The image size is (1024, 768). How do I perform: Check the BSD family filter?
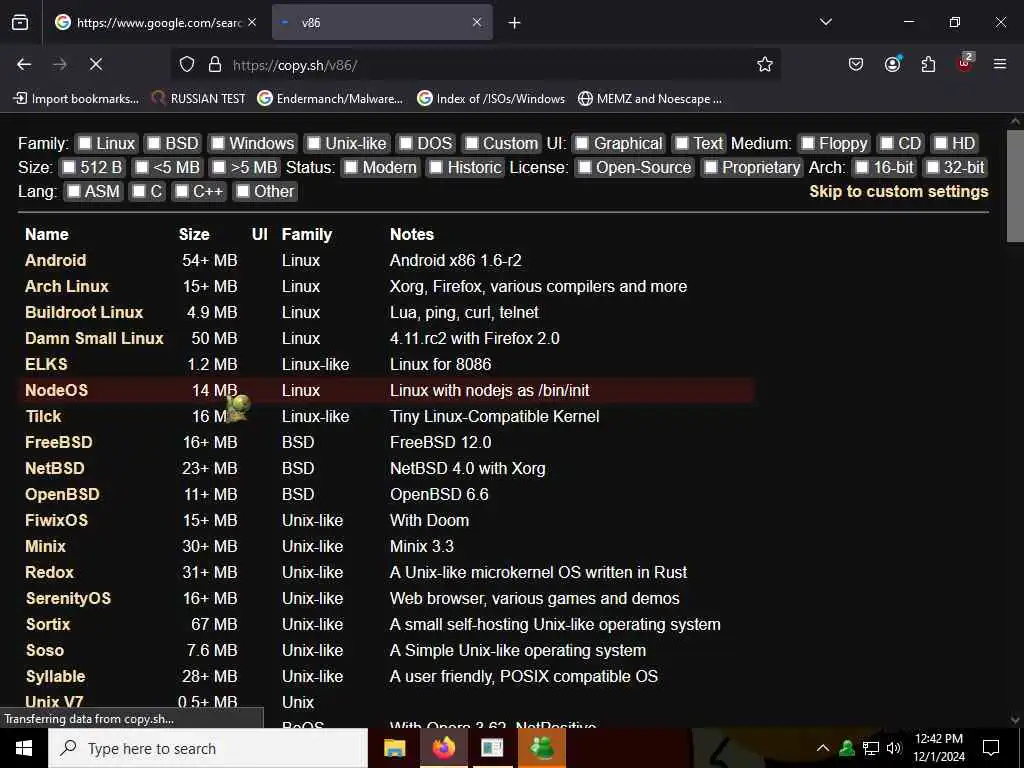[x=153, y=143]
